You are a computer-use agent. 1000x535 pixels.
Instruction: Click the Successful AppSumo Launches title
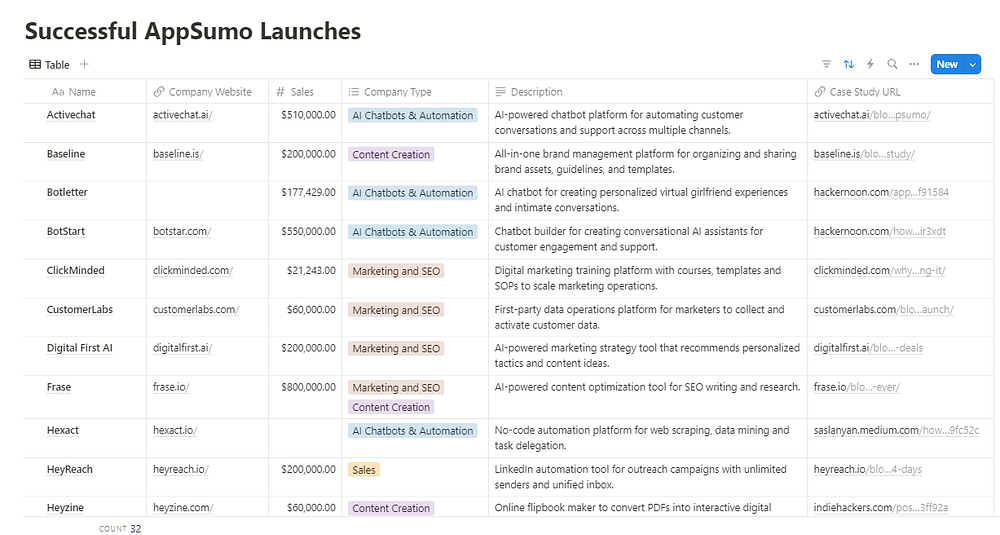point(193,31)
